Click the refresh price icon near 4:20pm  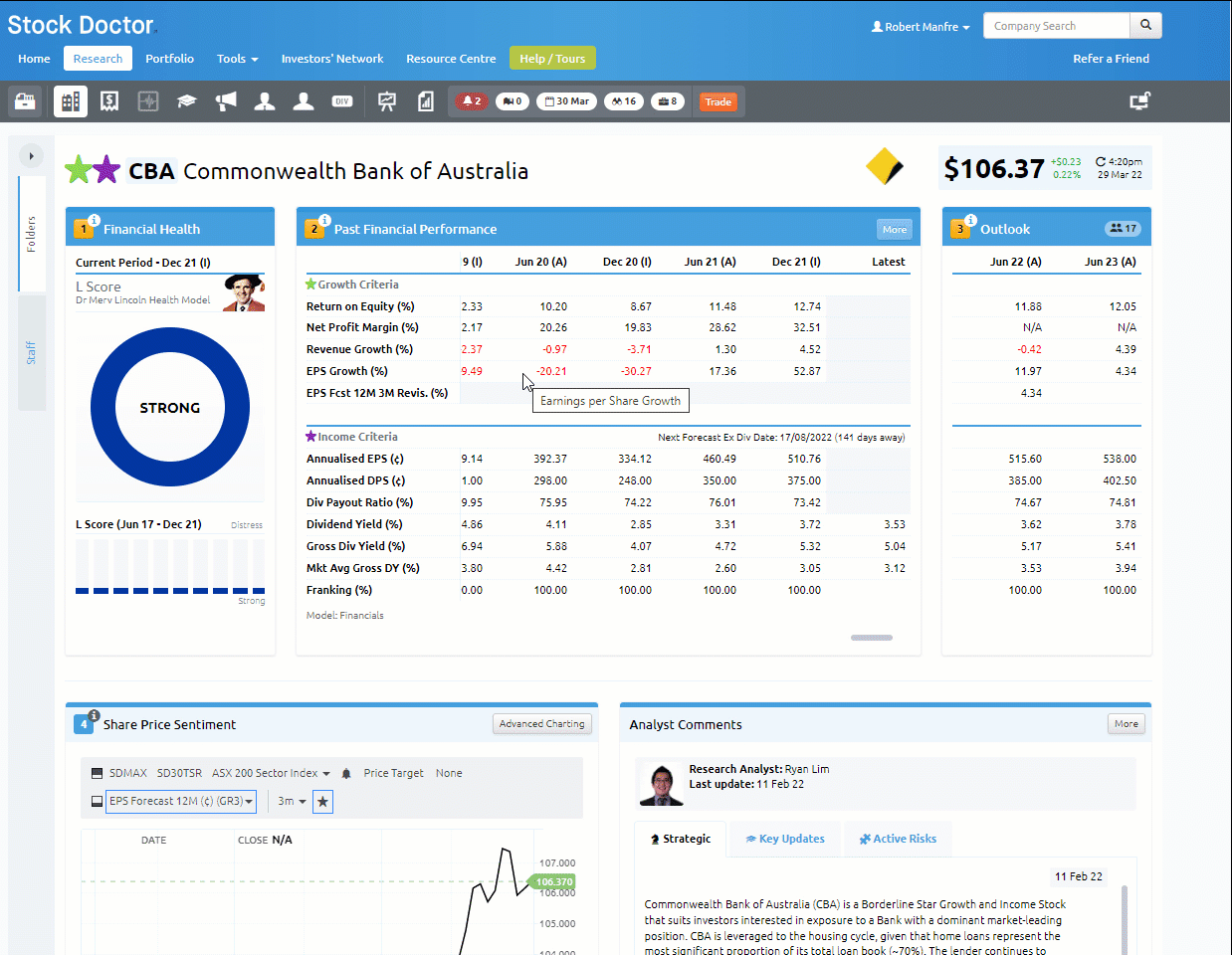tap(1101, 161)
